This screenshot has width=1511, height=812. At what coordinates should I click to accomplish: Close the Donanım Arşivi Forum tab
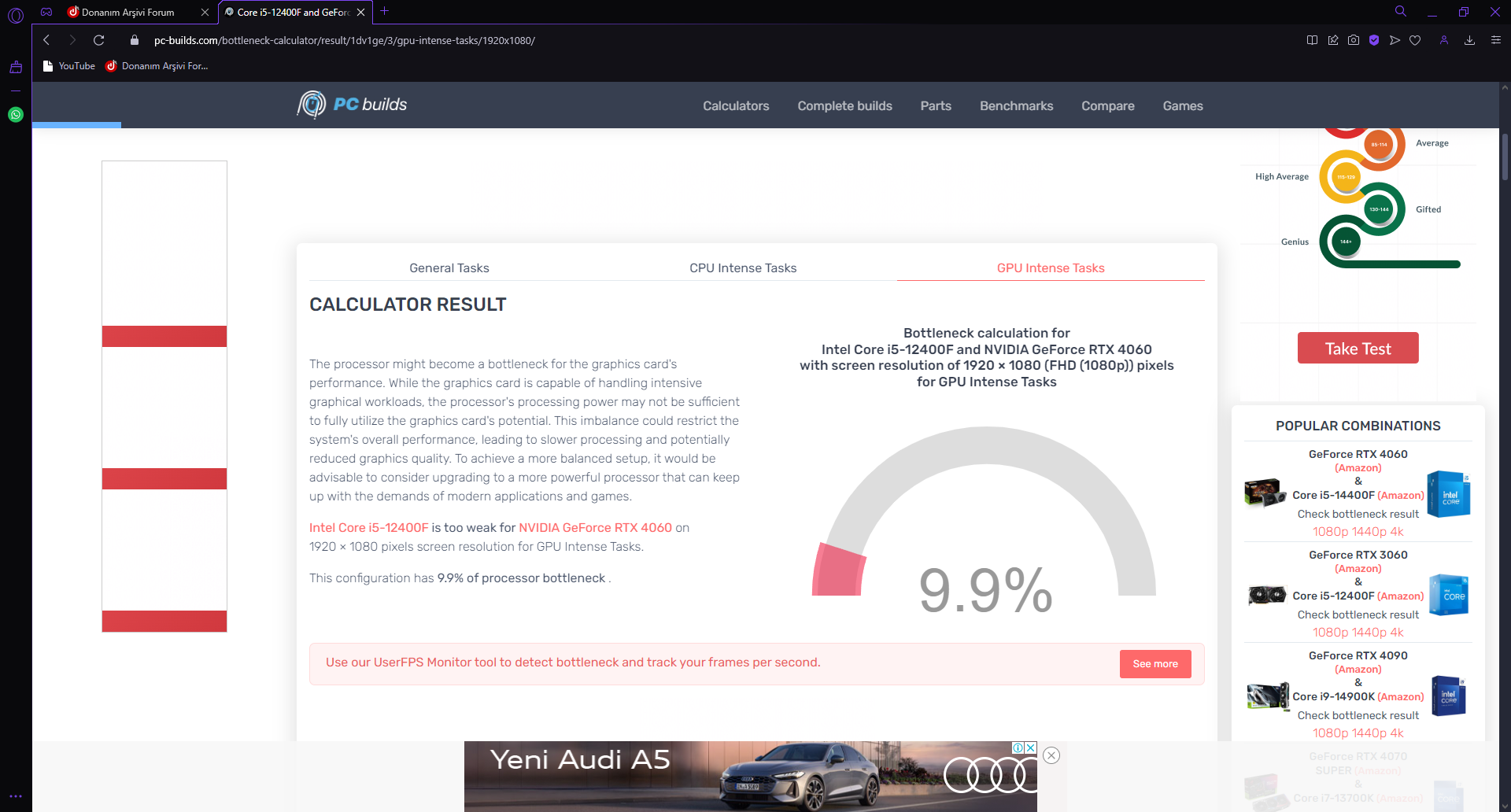[205, 13]
